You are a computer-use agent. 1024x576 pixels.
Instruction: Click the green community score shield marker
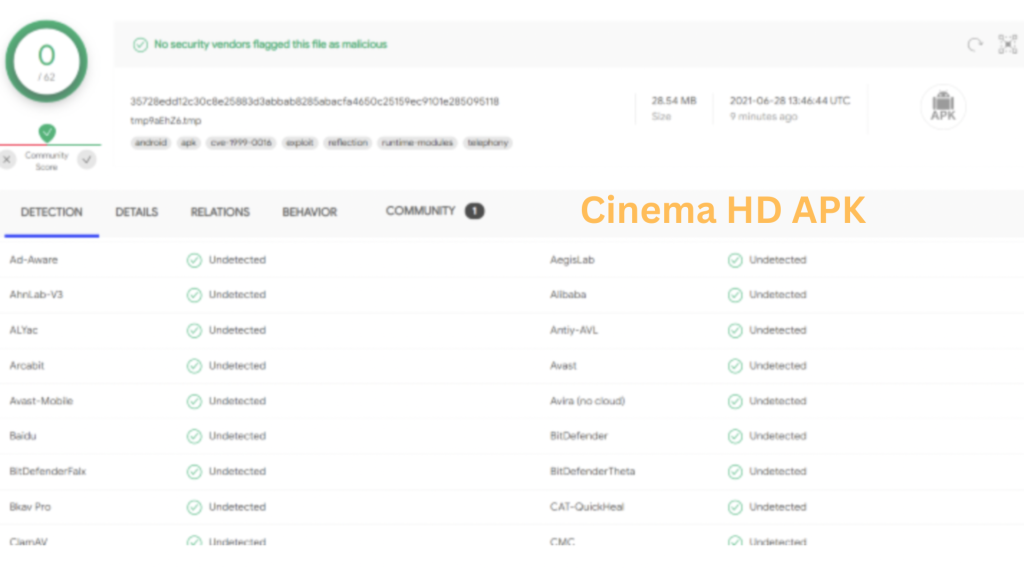click(47, 133)
